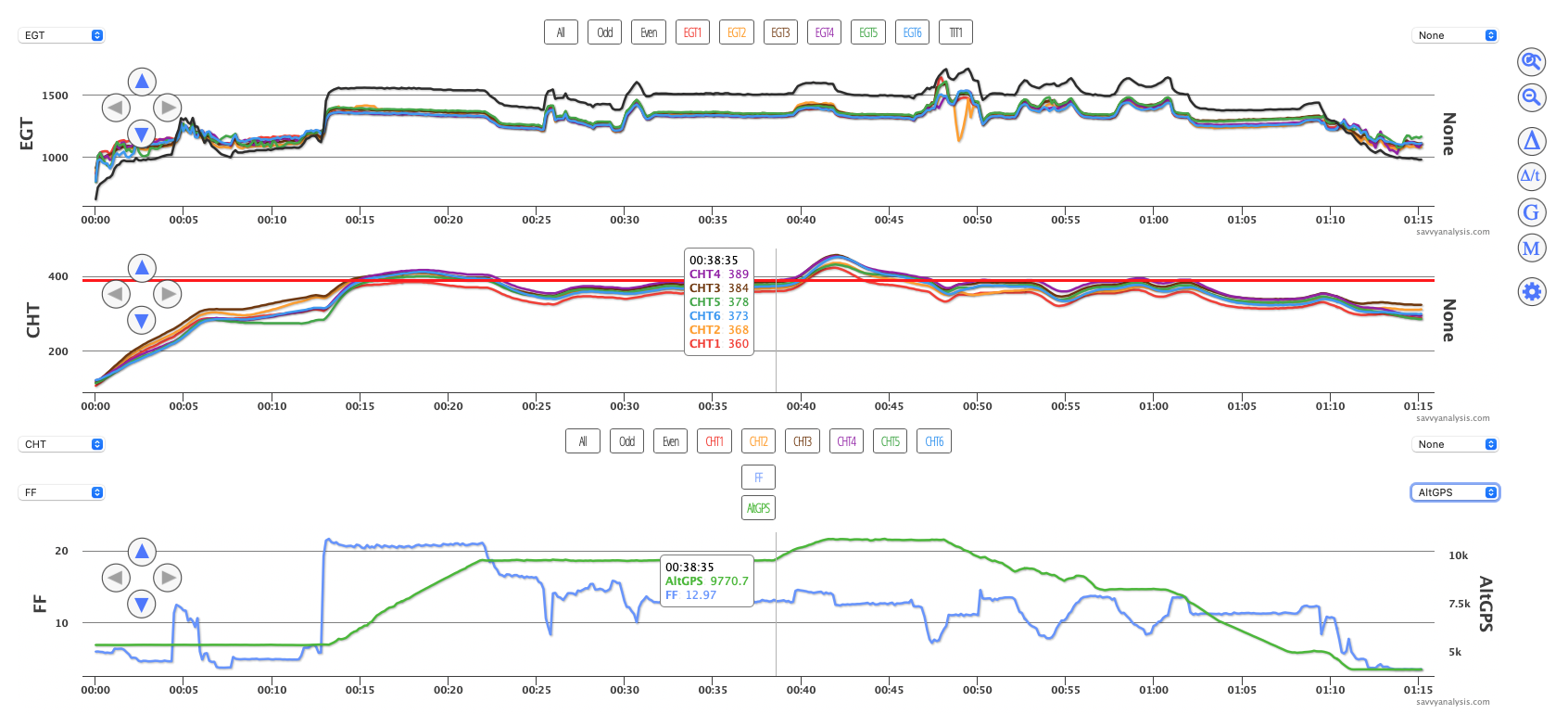Toggle CHT4 series visibility
Screen dimensions: 1568x714
click(x=847, y=441)
